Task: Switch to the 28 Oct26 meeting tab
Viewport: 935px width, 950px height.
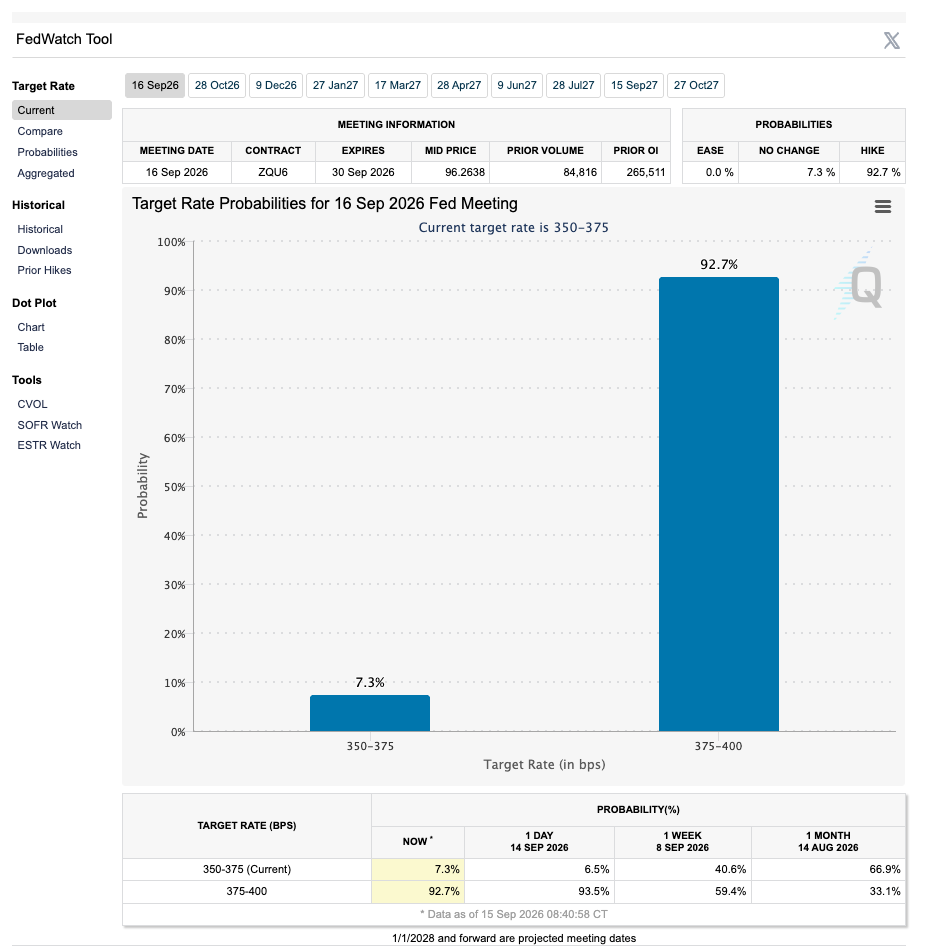Action: click(x=217, y=85)
